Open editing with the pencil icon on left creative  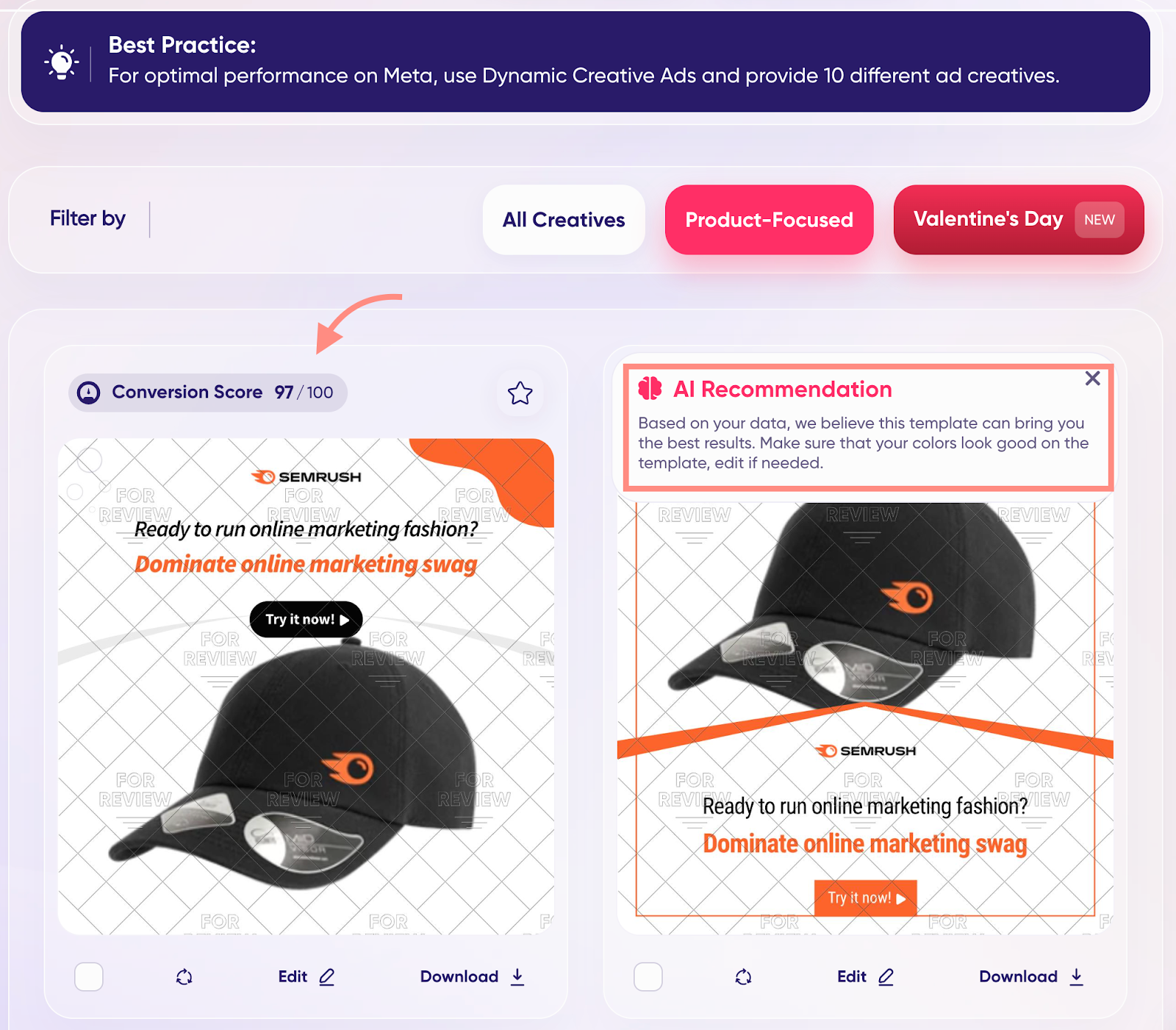click(x=328, y=976)
